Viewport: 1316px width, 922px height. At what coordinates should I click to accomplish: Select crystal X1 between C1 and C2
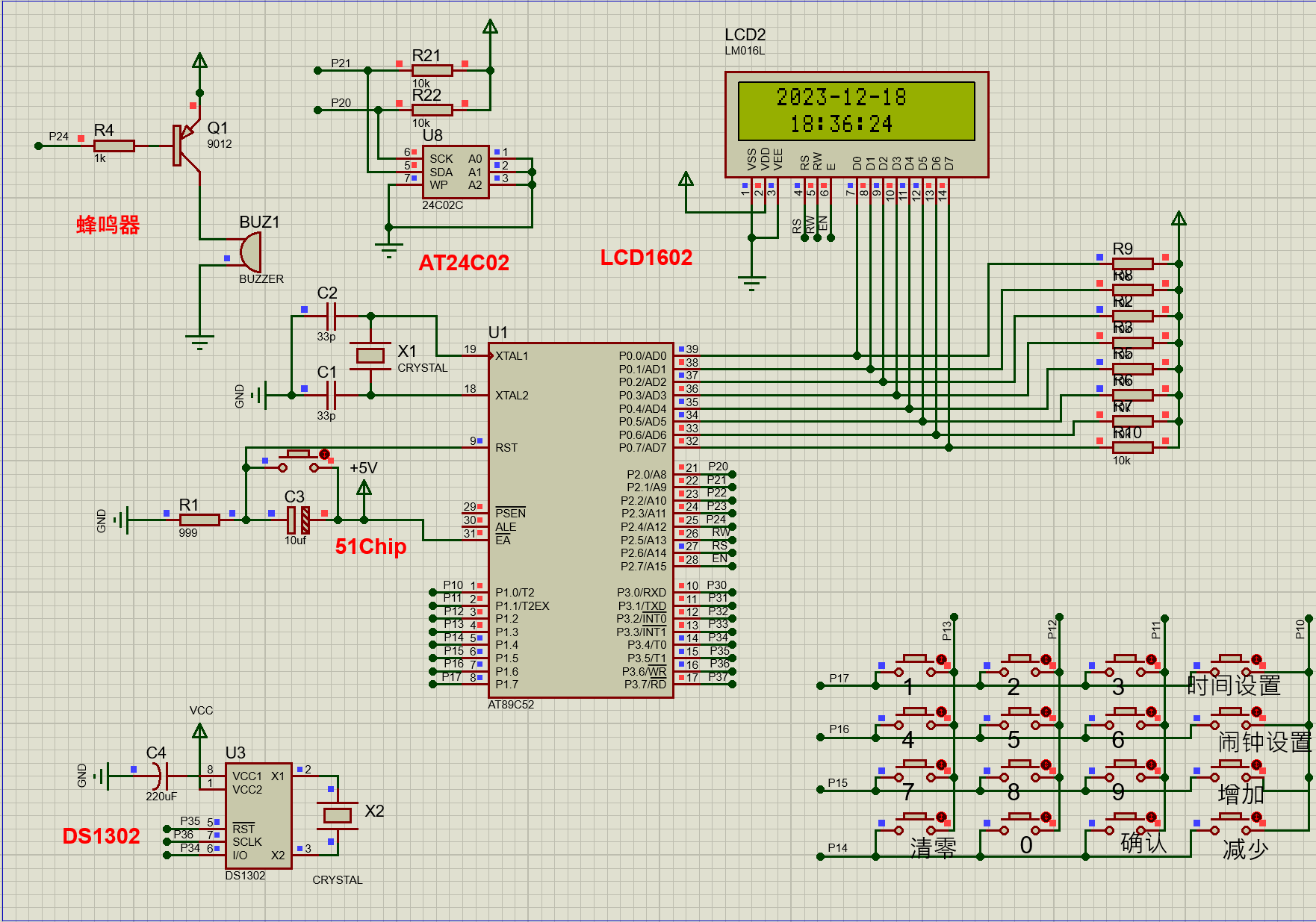[x=370, y=356]
